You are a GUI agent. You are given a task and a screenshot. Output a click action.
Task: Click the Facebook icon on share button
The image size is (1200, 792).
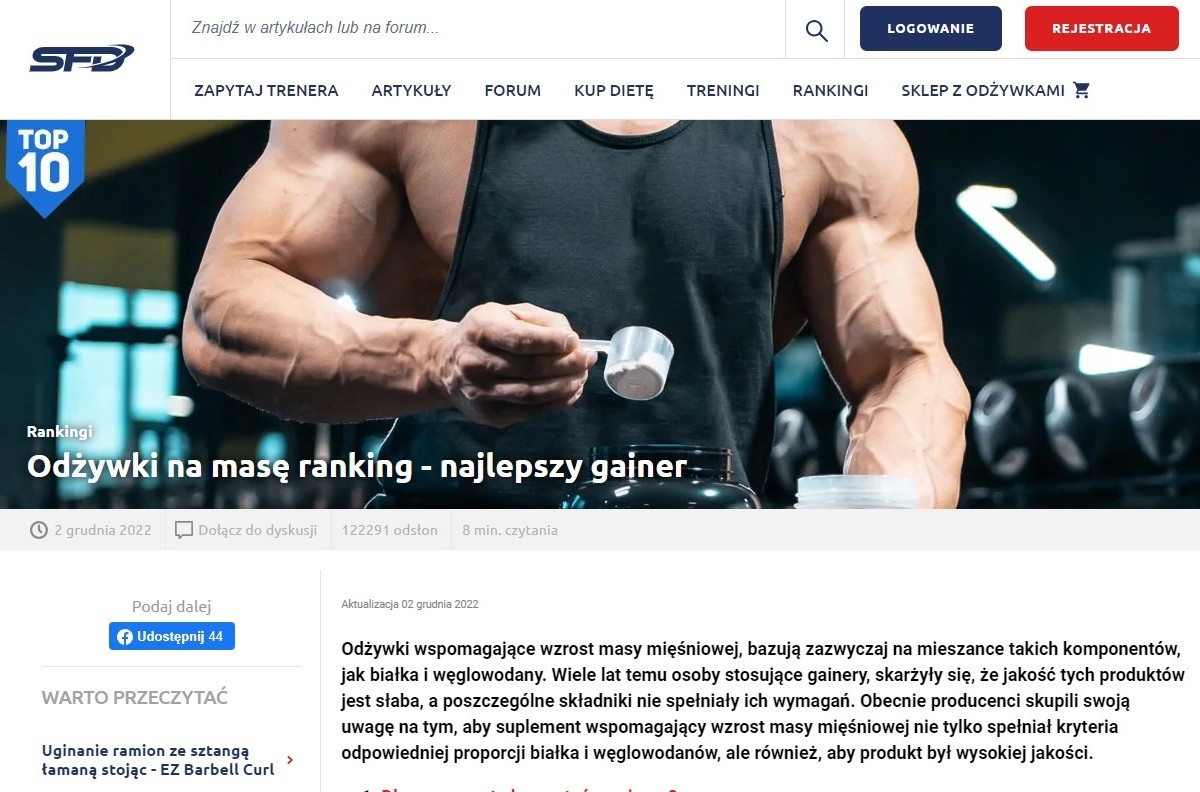(x=125, y=637)
